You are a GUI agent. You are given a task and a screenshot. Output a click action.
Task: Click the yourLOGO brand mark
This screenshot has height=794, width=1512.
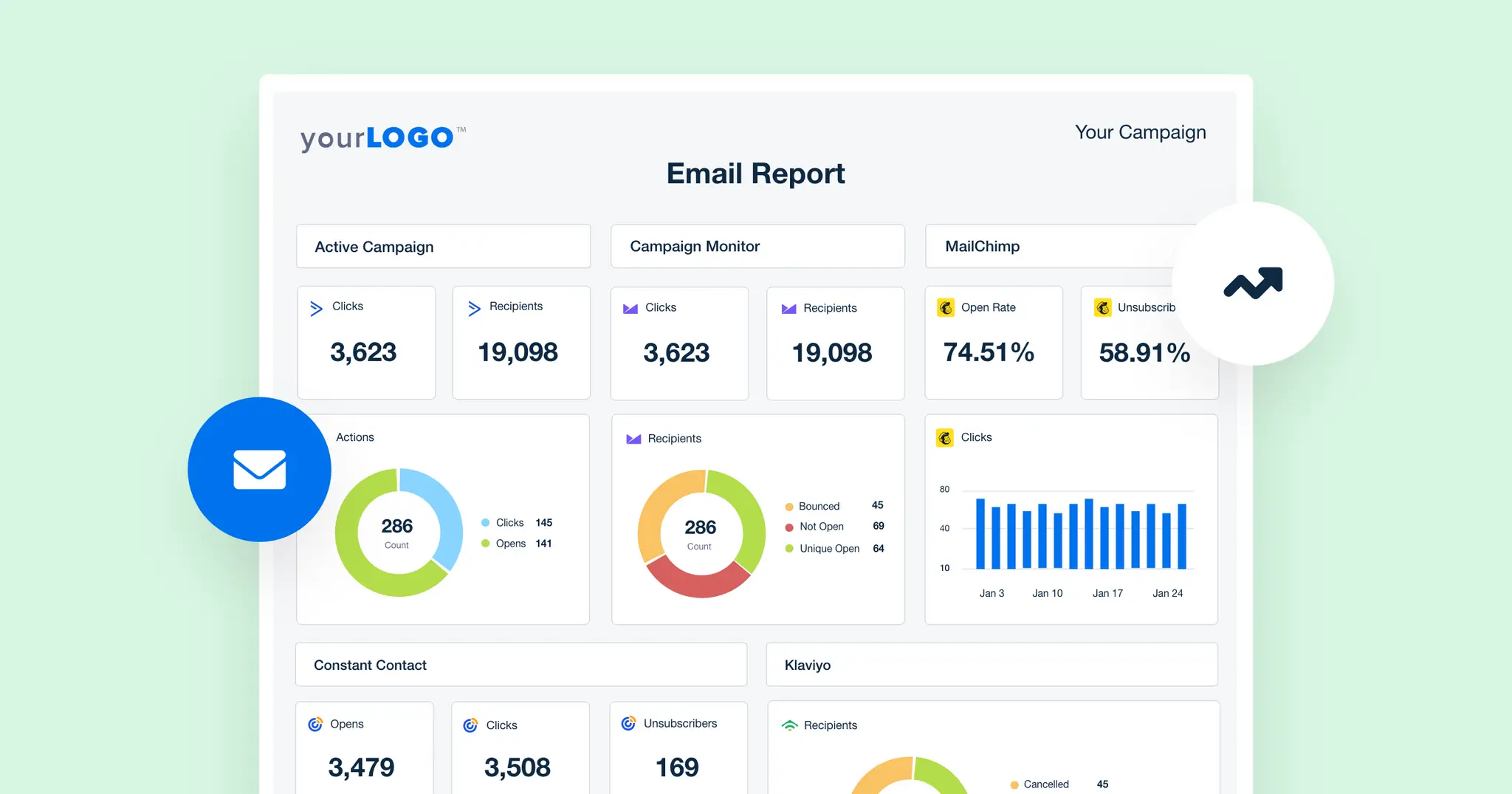coord(381,137)
